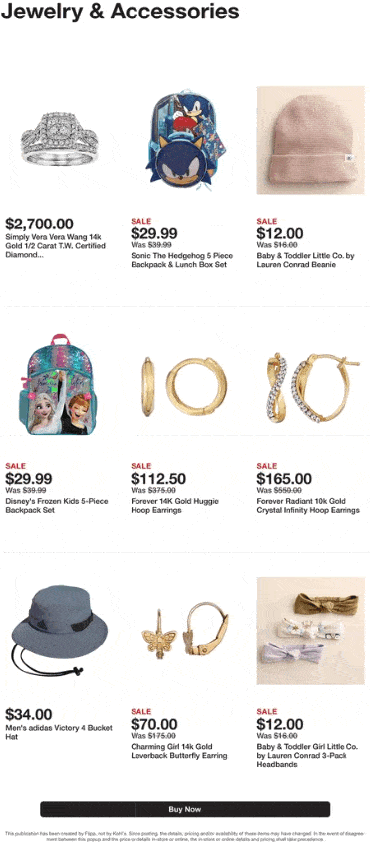The height and width of the screenshot is (846, 370).
Task: Click Men's adidas Victory 4 Bucket Hat title
Action: coord(59,732)
